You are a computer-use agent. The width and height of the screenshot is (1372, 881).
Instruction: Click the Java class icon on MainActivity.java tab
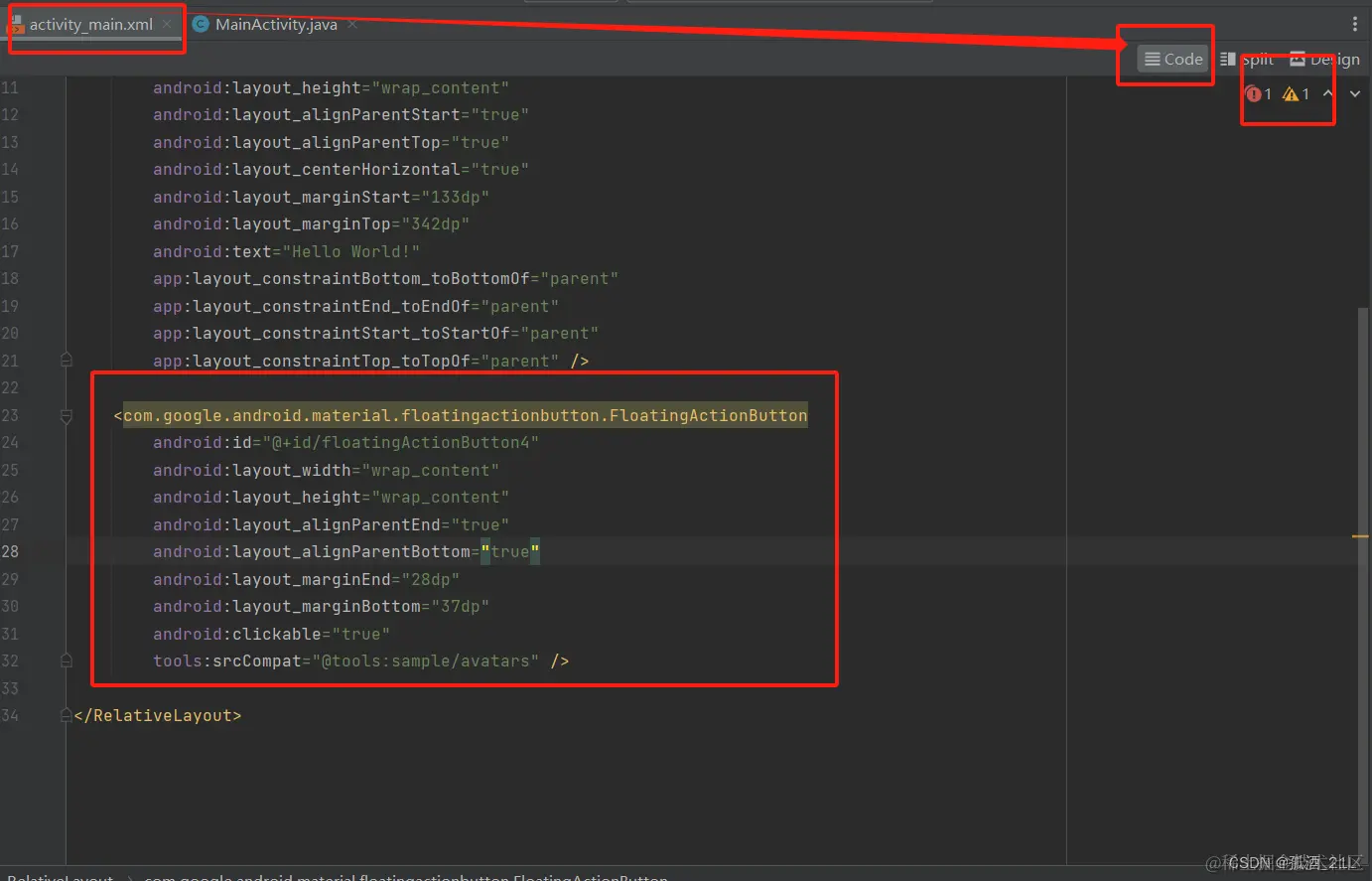pyautogui.click(x=201, y=25)
